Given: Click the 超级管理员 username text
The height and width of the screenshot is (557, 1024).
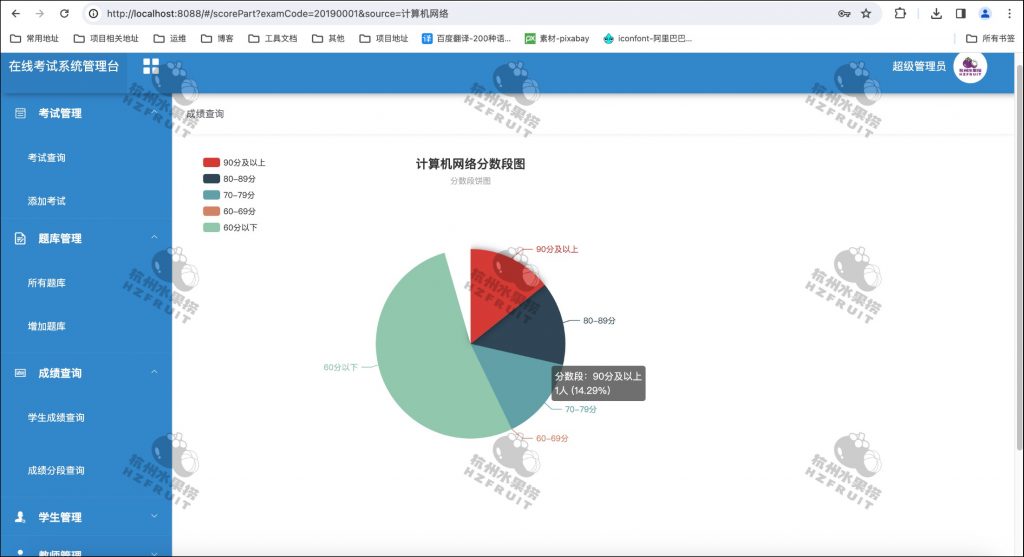Looking at the screenshot, I should pyautogui.click(x=919, y=66).
